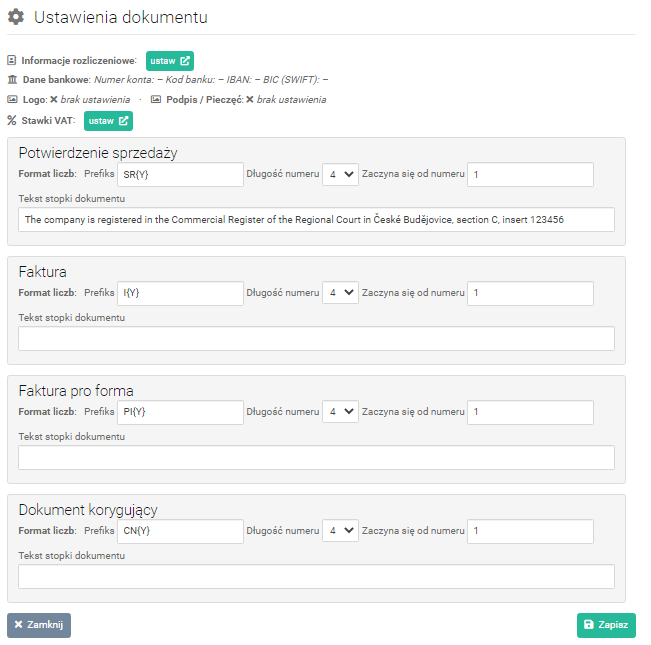Click the bank building icon
Screen dimensions: 651x645
pos(12,79)
